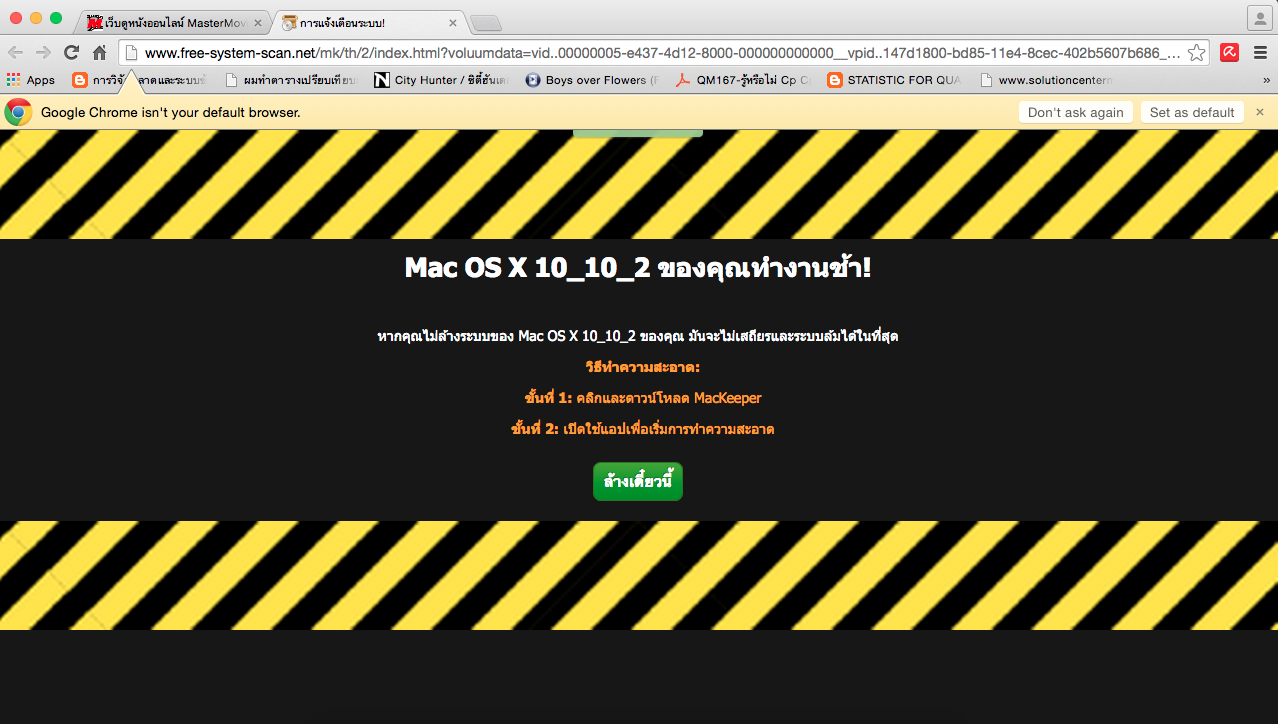Click the Google Chrome isn't your default browser text
The width and height of the screenshot is (1278, 724).
171,112
